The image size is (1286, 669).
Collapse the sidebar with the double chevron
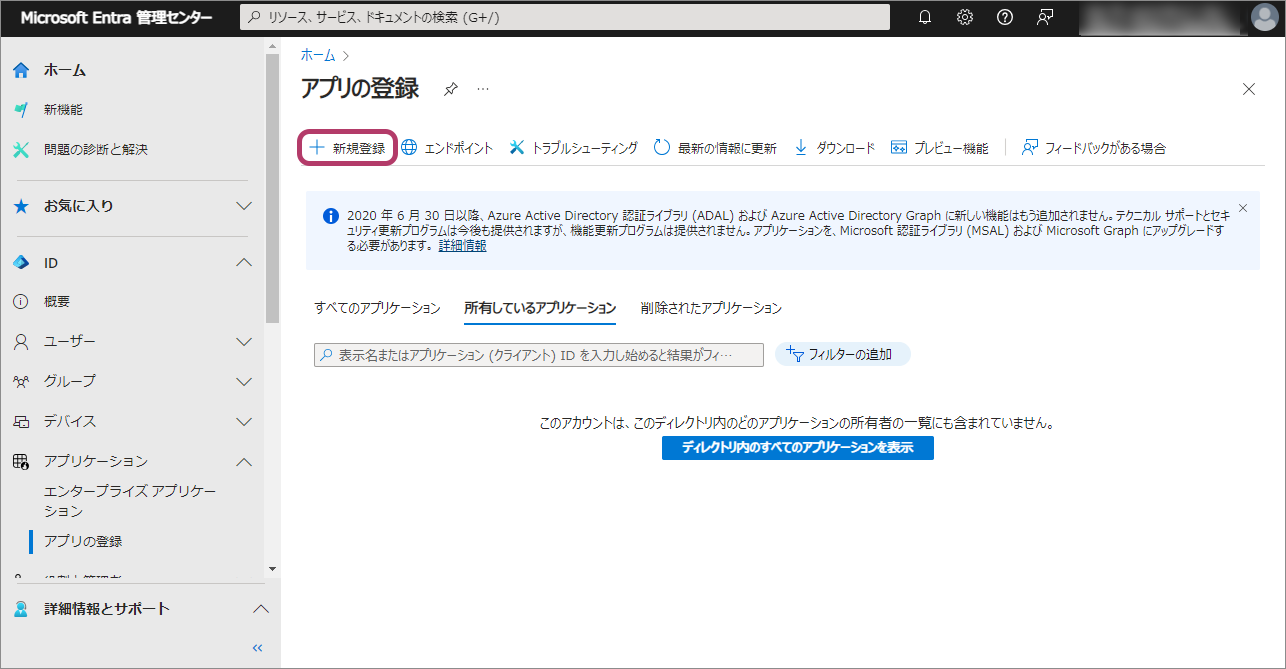(x=257, y=648)
